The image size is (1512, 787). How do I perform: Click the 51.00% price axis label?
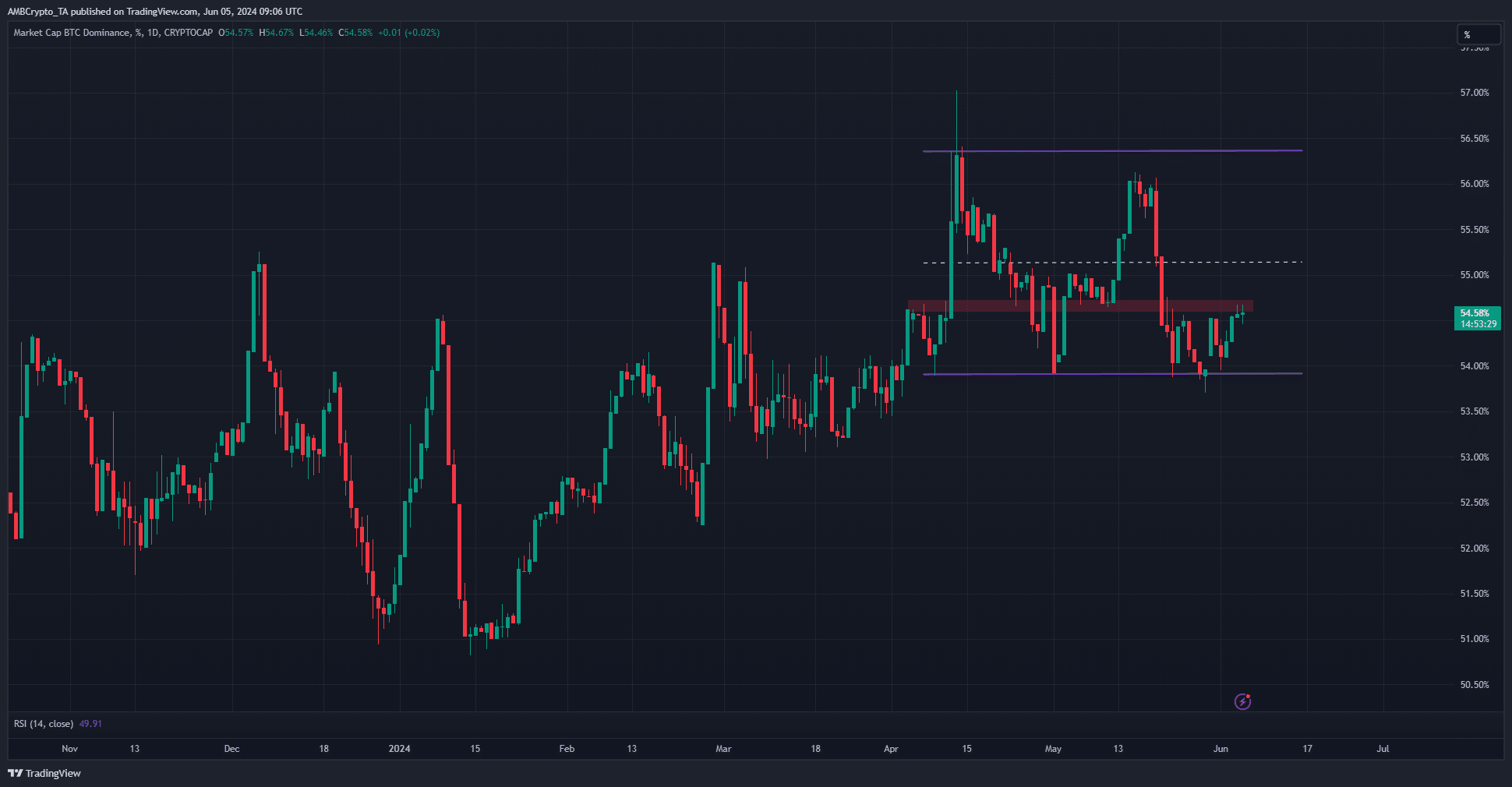coord(1475,639)
